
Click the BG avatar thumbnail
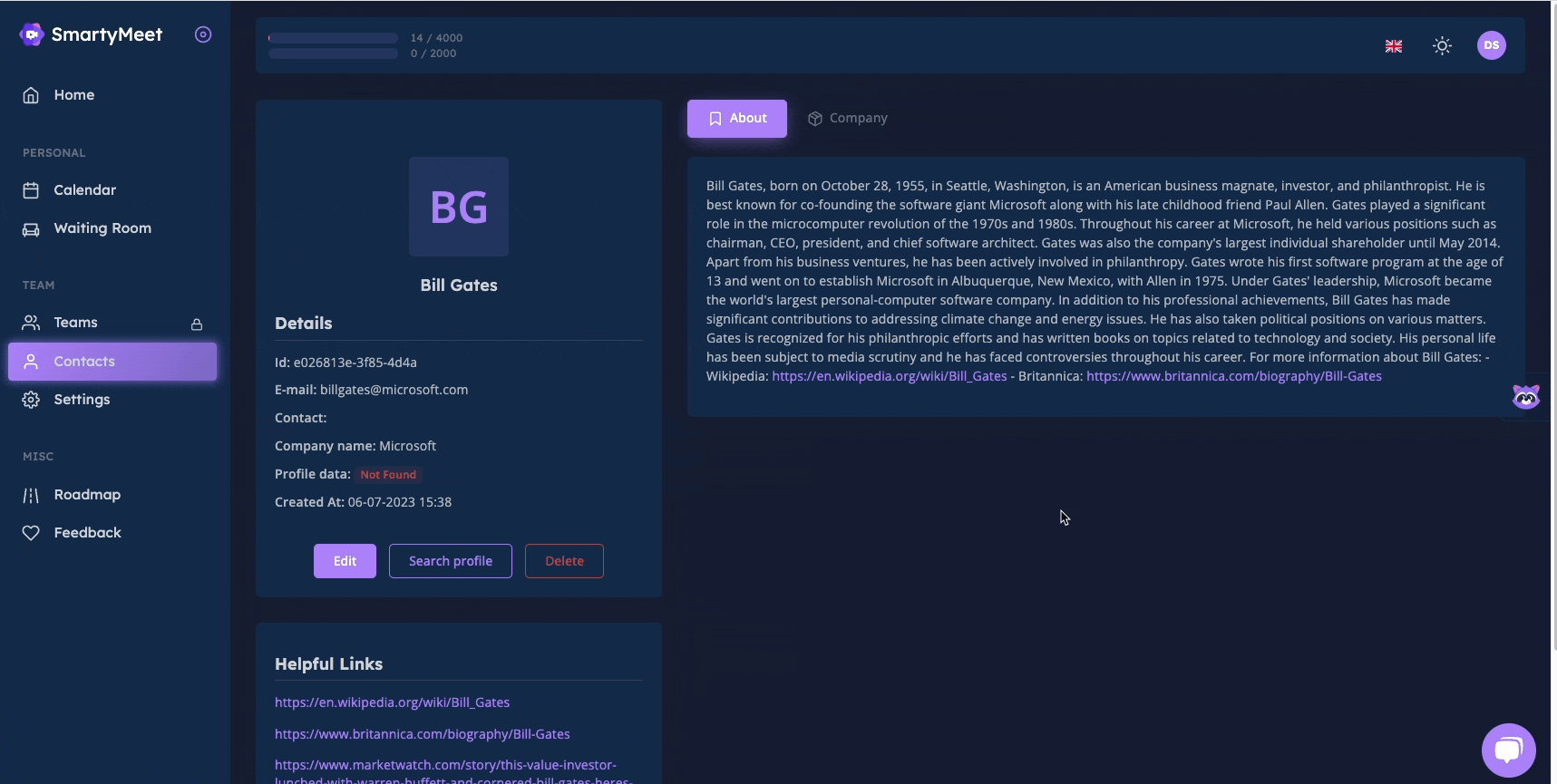tap(459, 207)
